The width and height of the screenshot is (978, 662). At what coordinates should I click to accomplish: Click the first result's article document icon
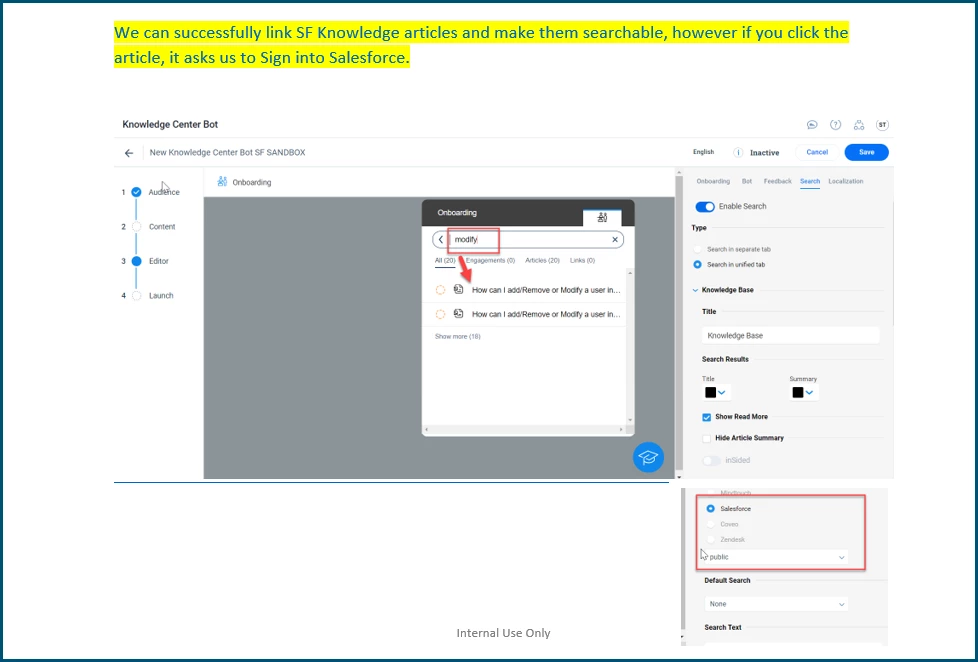pyautogui.click(x=458, y=290)
